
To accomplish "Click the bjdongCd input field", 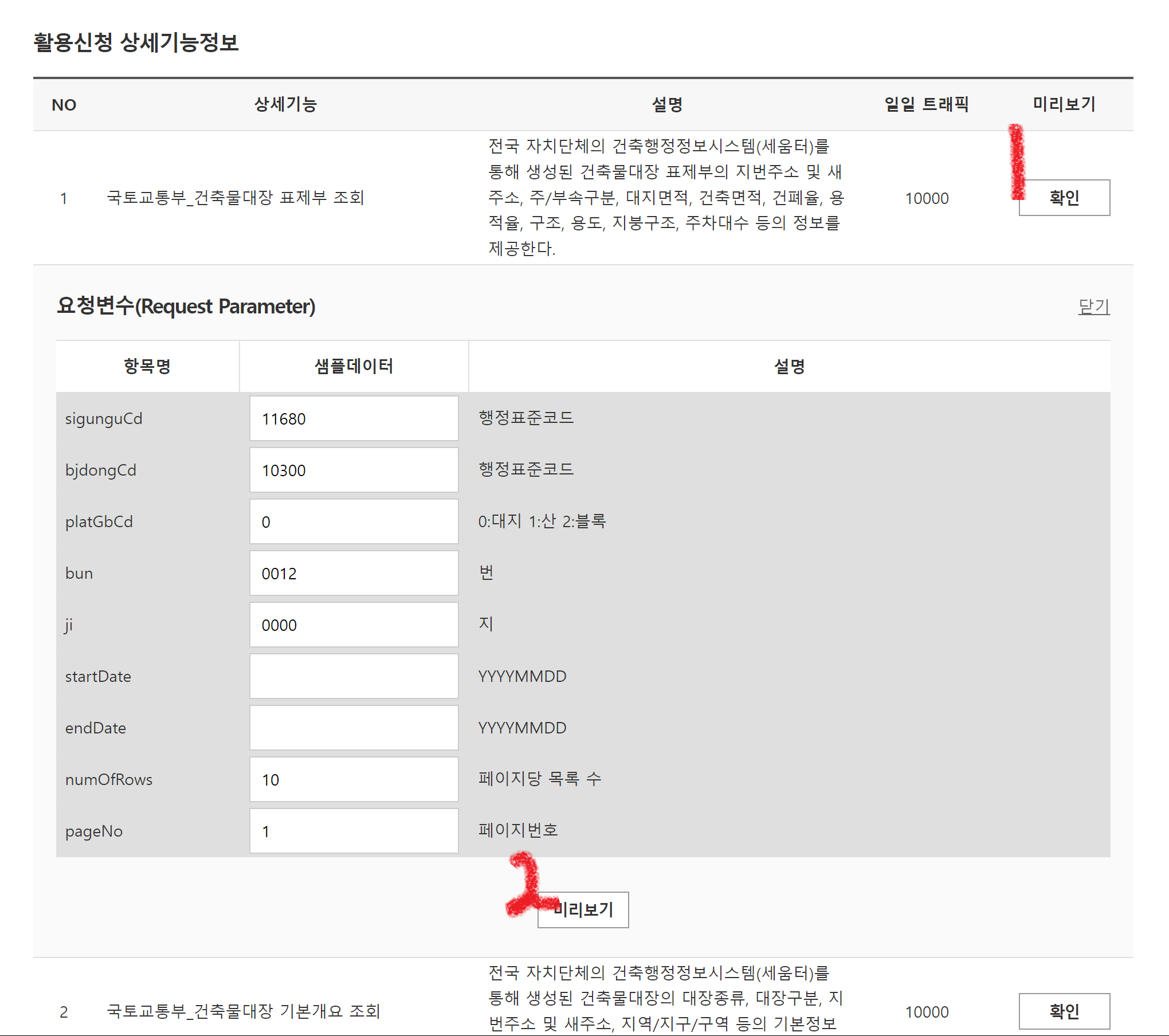I will click(x=354, y=470).
